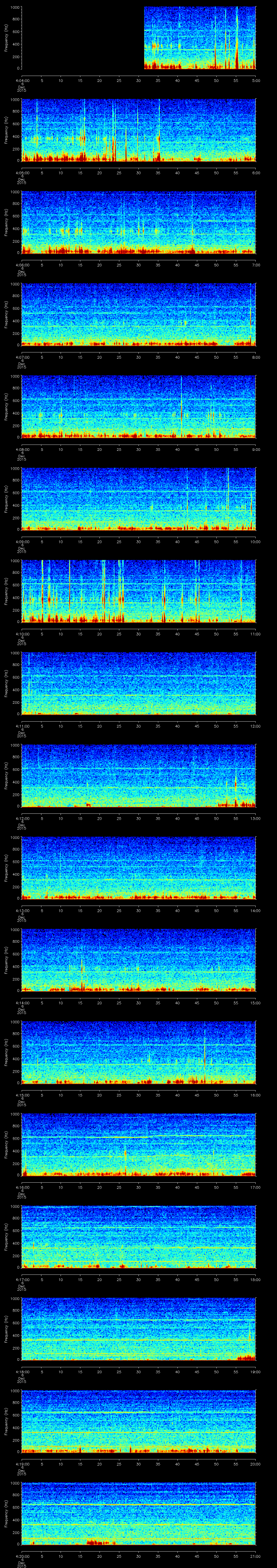Click Frequency (Hz) axis label of 4:05:00 panel
Image resolution: width=277 pixels, height=1568 pixels.
(x=7, y=130)
